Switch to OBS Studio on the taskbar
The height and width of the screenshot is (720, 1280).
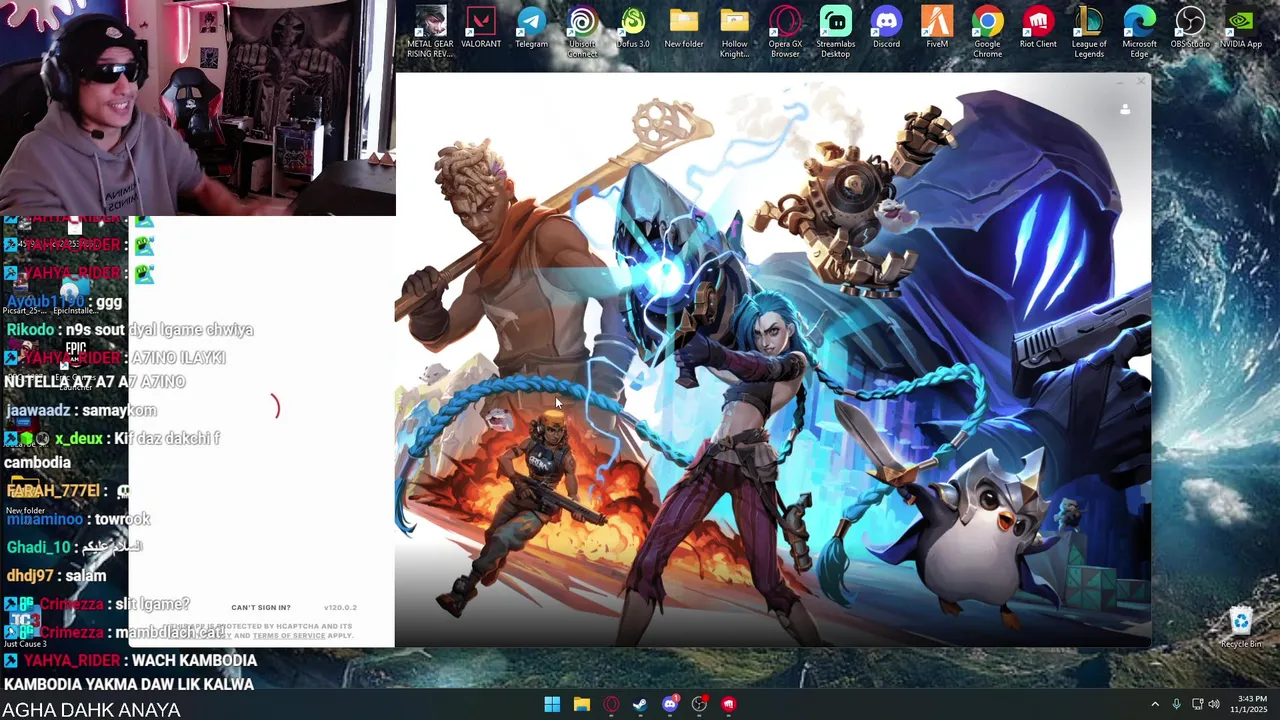(699, 704)
